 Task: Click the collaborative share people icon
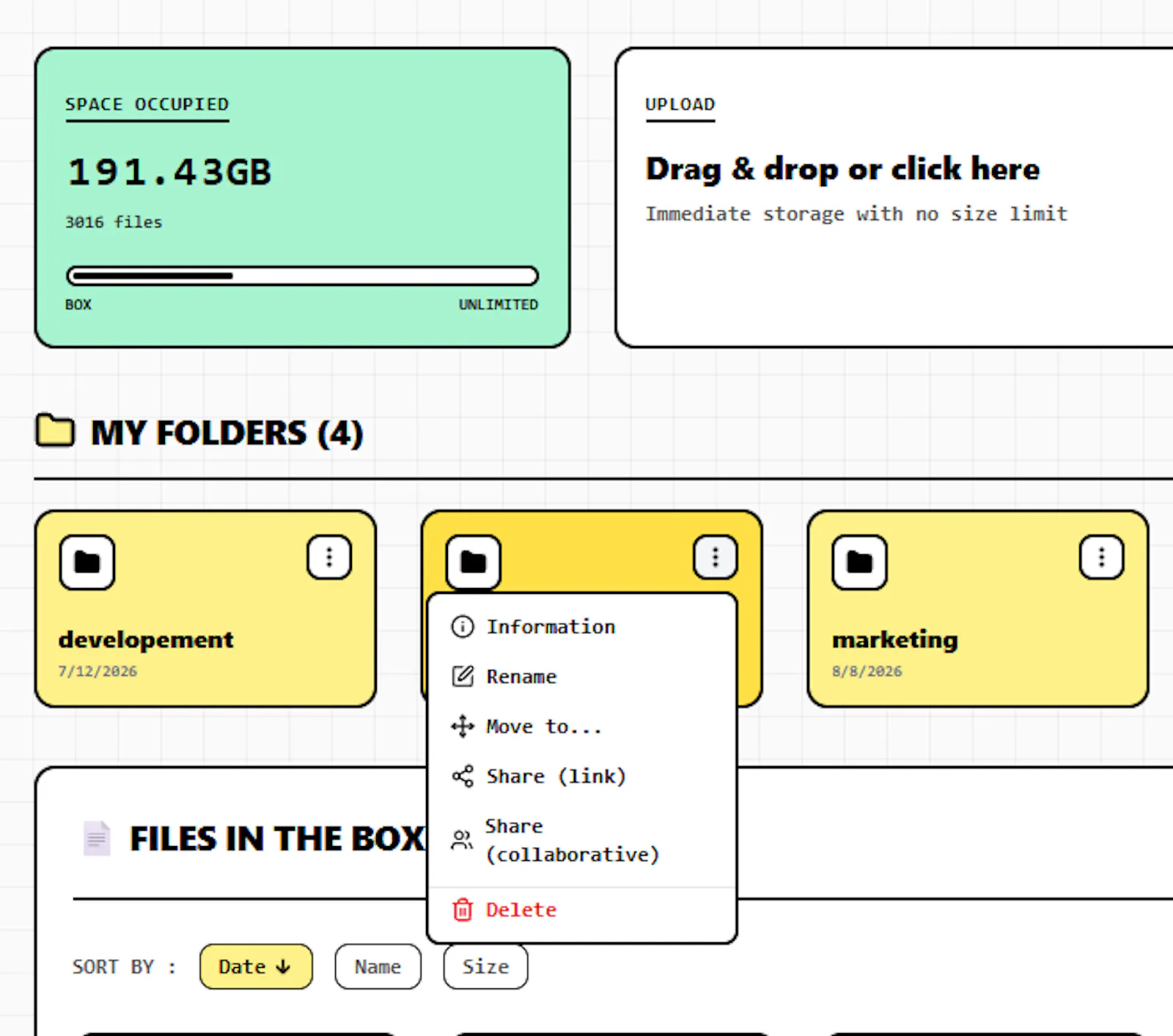(x=462, y=840)
